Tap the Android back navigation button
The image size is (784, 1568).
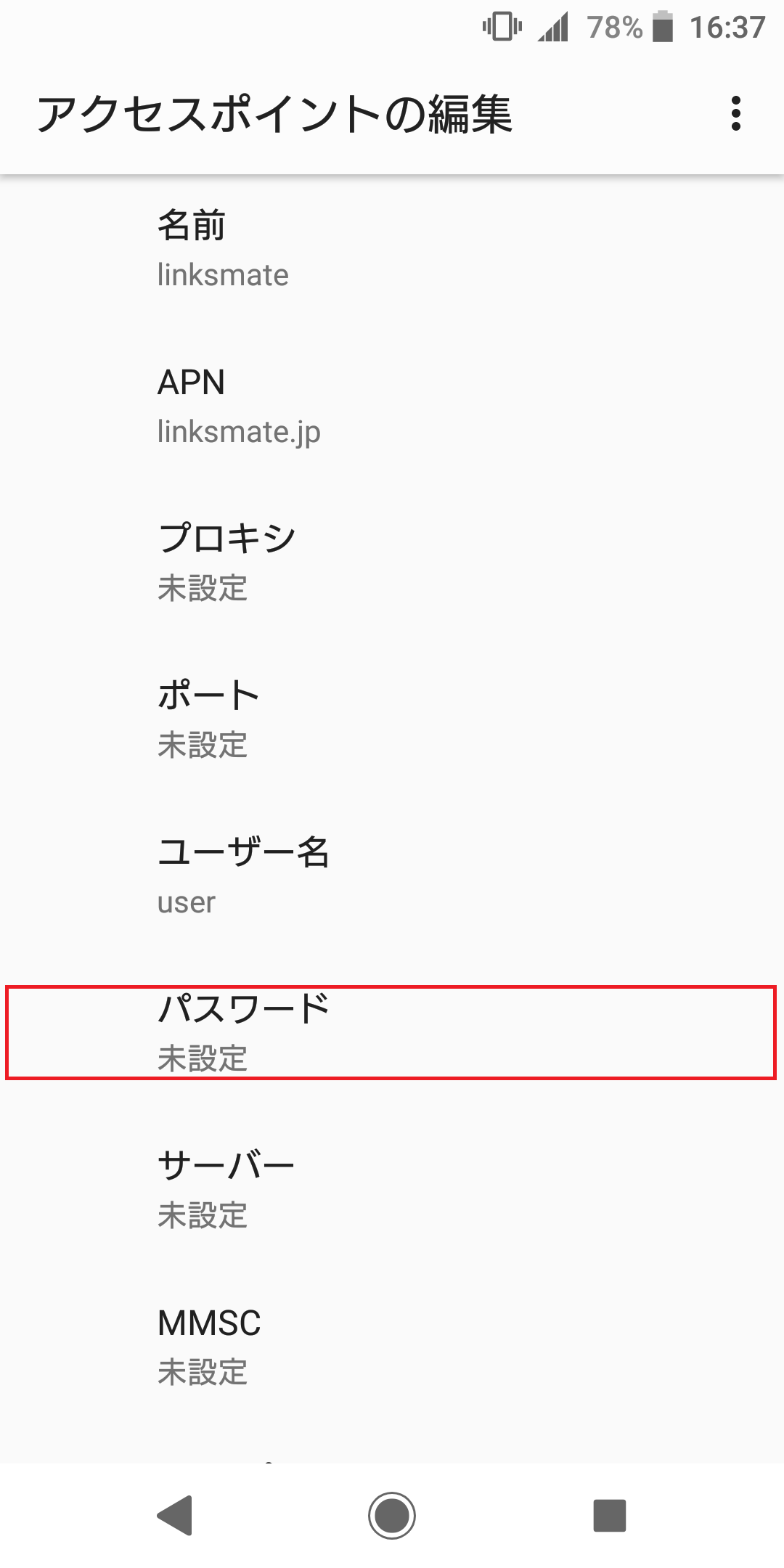click(175, 1516)
